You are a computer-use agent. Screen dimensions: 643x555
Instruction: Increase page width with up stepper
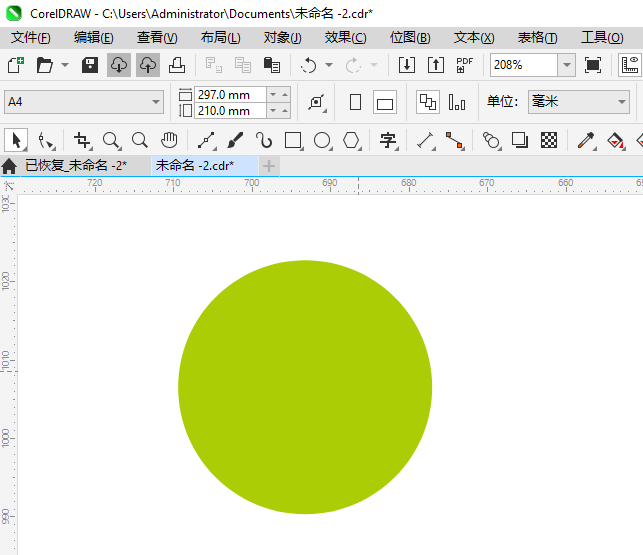(285, 95)
